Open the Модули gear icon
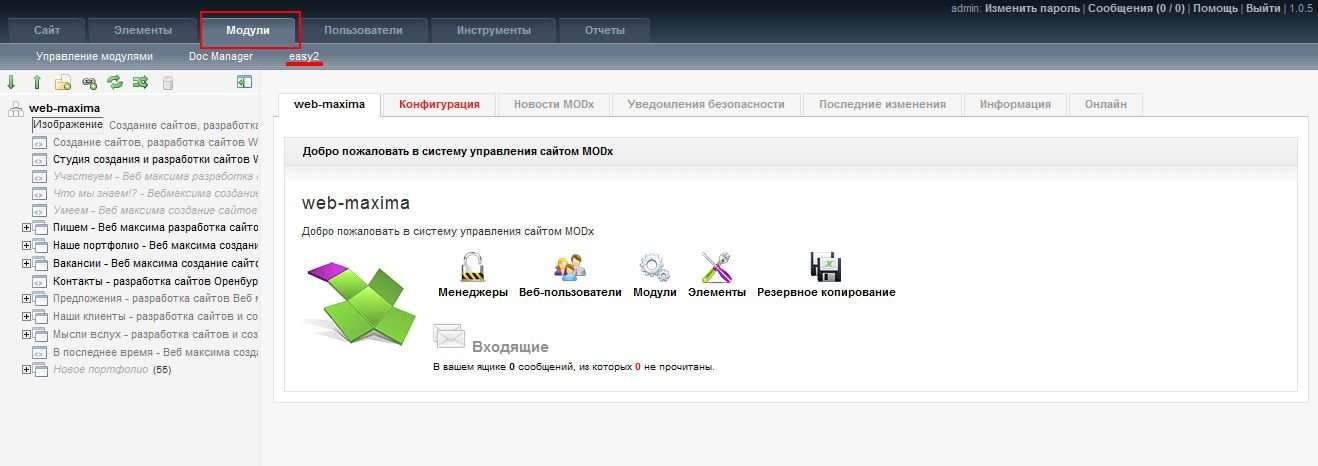This screenshot has height=466, width=1318. [x=655, y=267]
